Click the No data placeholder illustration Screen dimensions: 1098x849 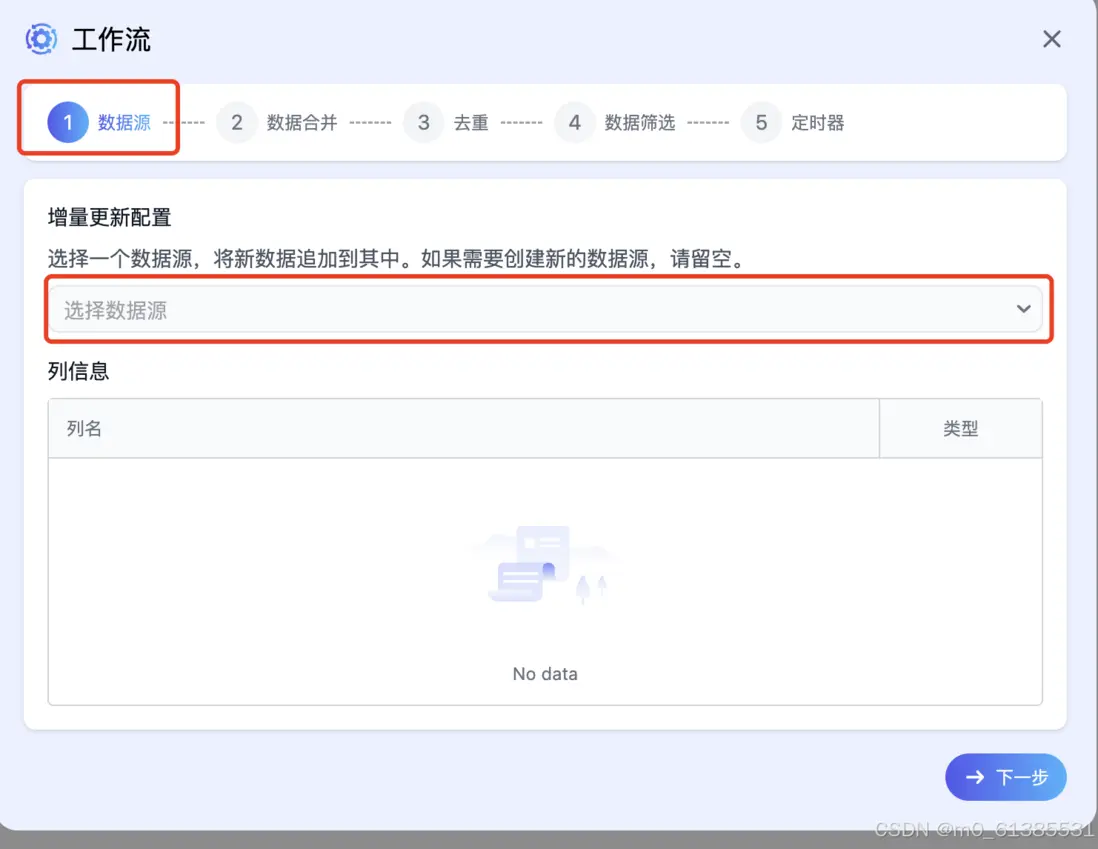(x=545, y=564)
